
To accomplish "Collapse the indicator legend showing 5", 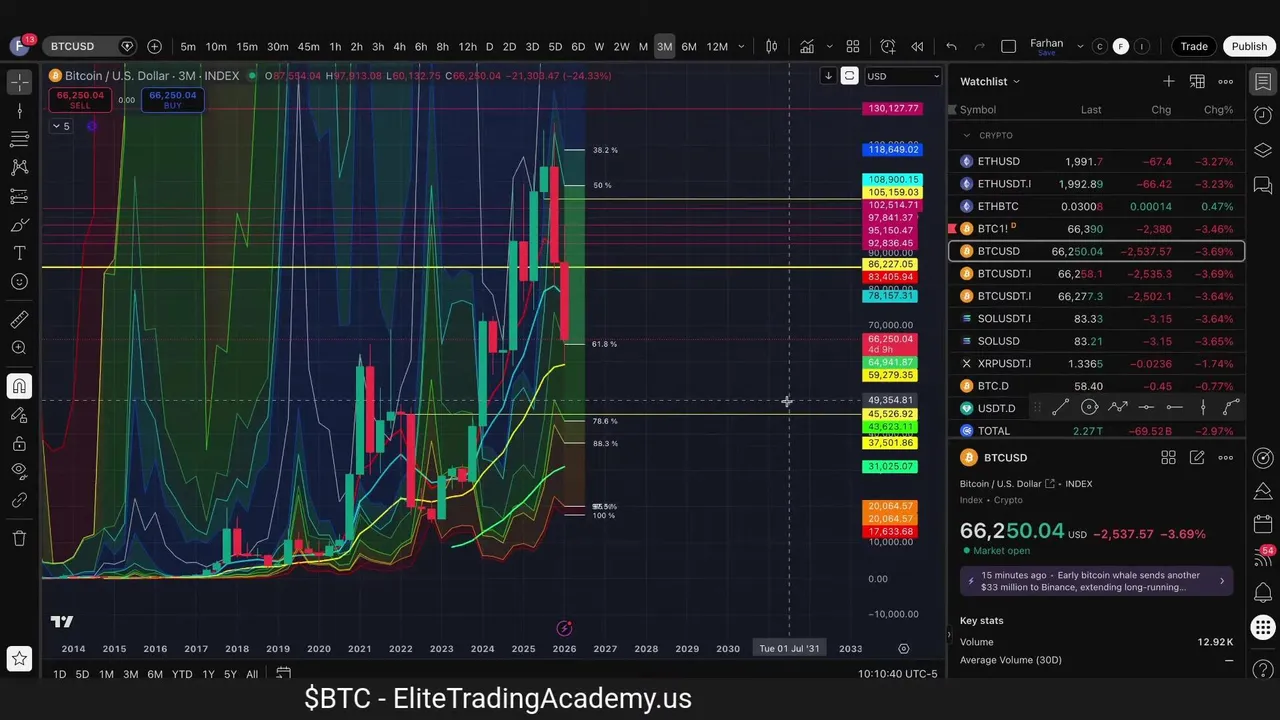I will [61, 126].
